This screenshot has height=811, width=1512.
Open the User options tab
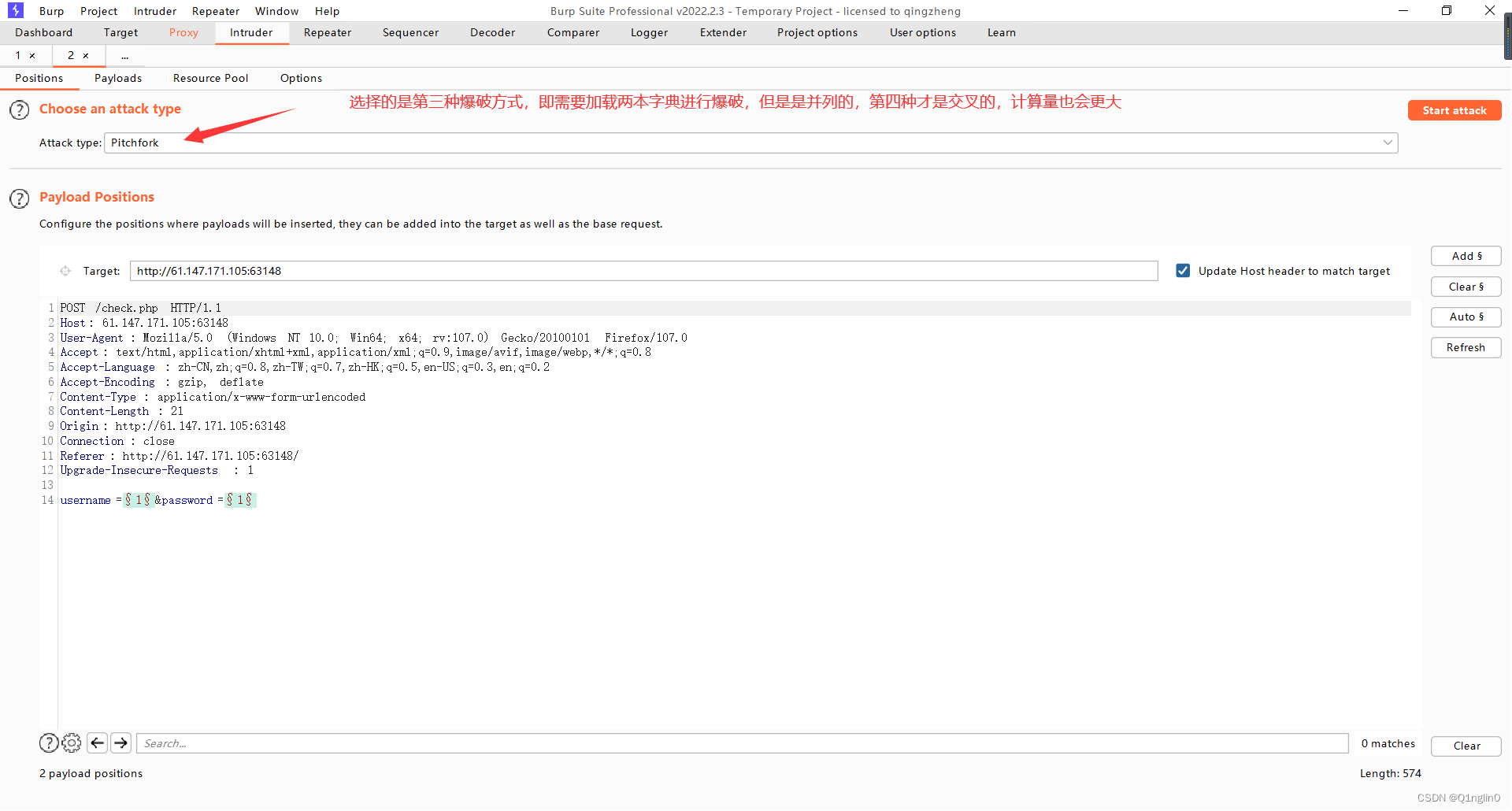point(923,32)
